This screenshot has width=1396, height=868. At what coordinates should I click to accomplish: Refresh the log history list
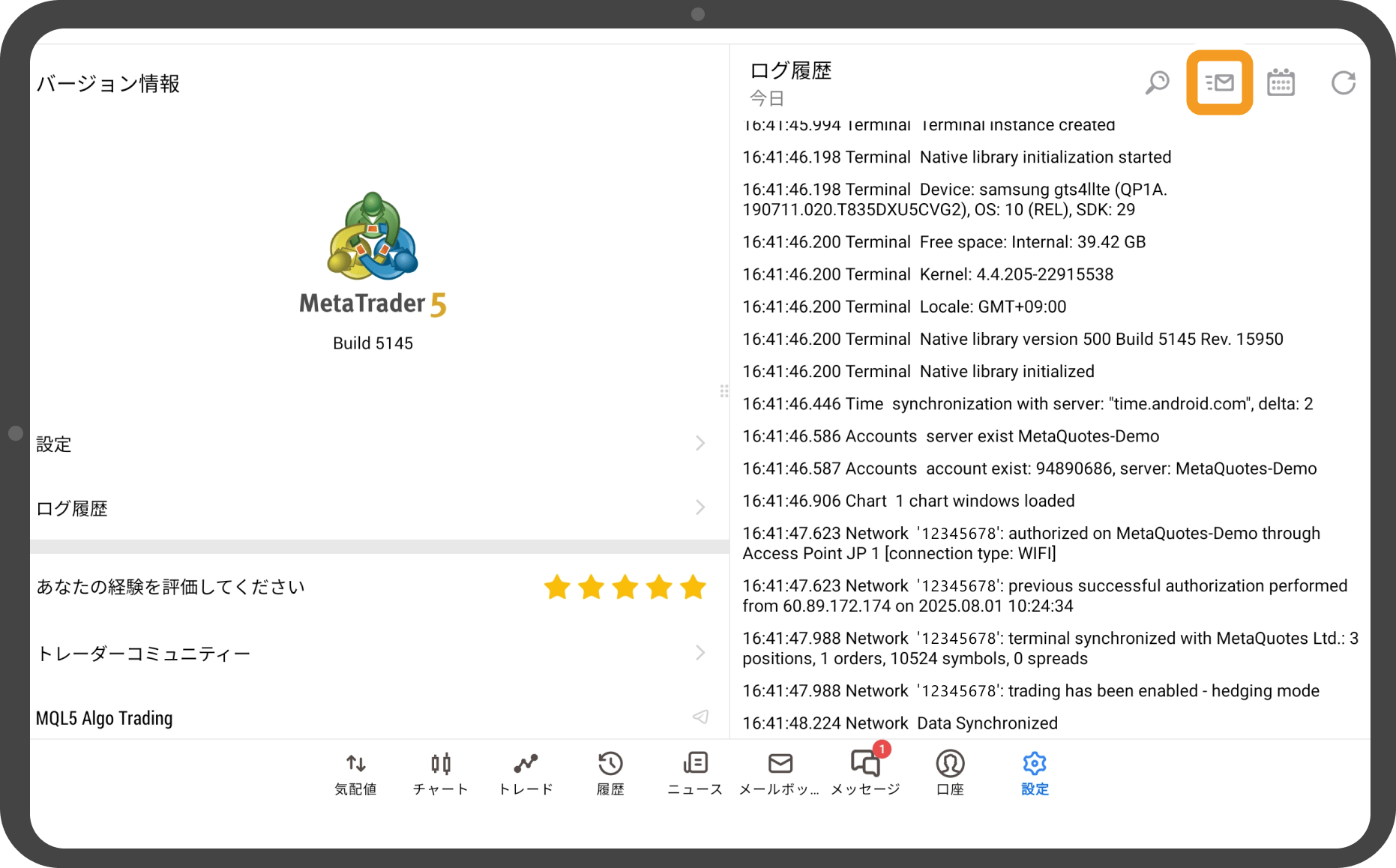(1343, 82)
